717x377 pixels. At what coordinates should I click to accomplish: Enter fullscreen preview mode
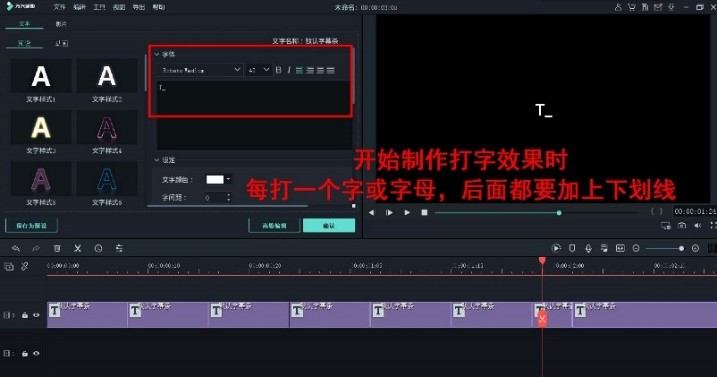click(713, 225)
